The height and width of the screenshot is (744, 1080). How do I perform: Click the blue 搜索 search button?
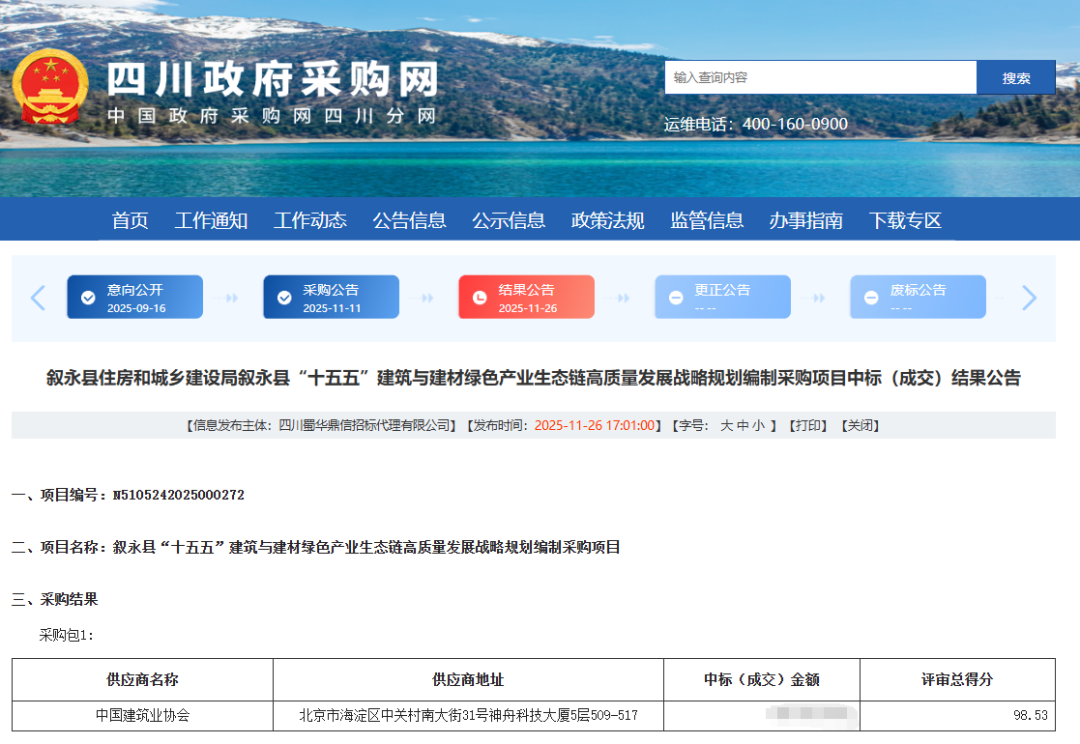tap(1016, 76)
